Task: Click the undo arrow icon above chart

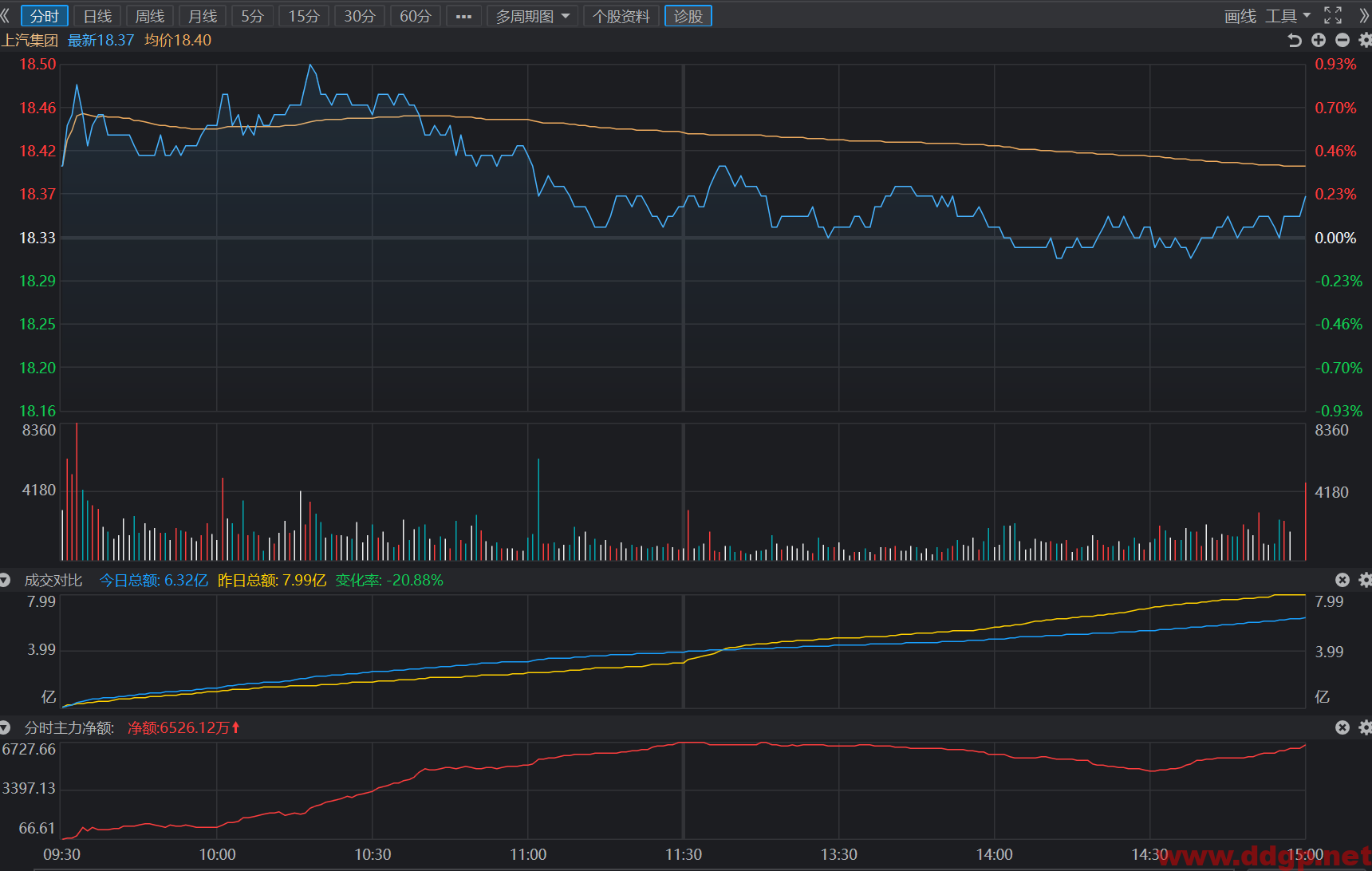Action: click(x=1294, y=40)
